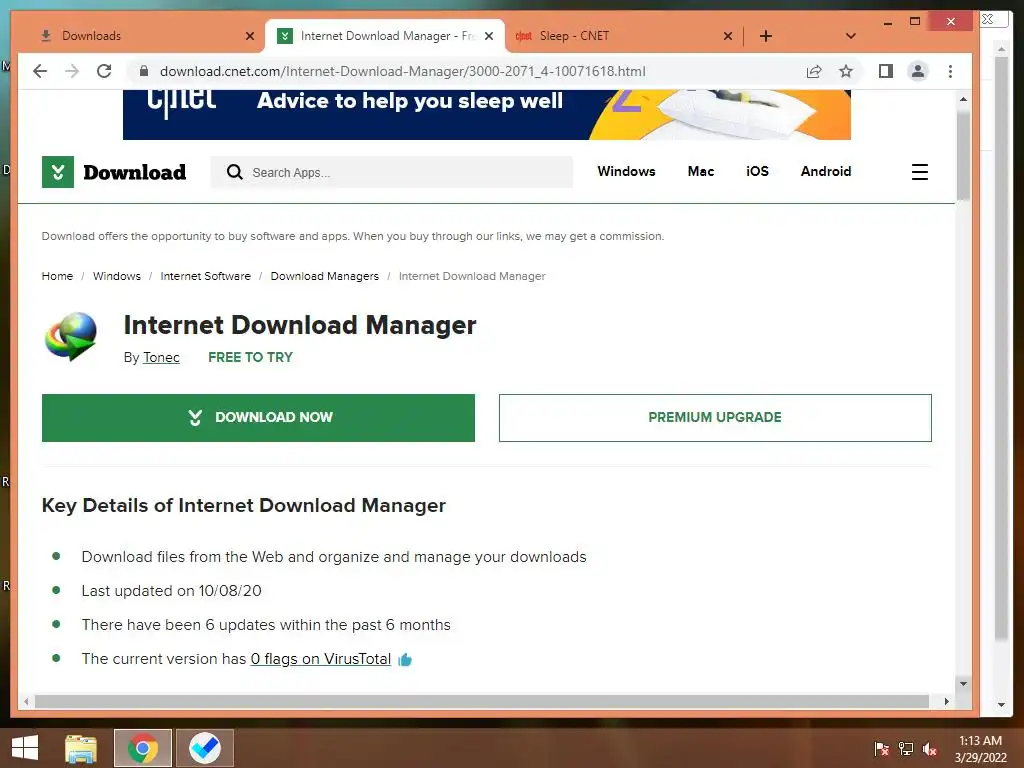The width and height of the screenshot is (1024, 768).
Task: Close the Downloads tab
Action: tap(249, 36)
